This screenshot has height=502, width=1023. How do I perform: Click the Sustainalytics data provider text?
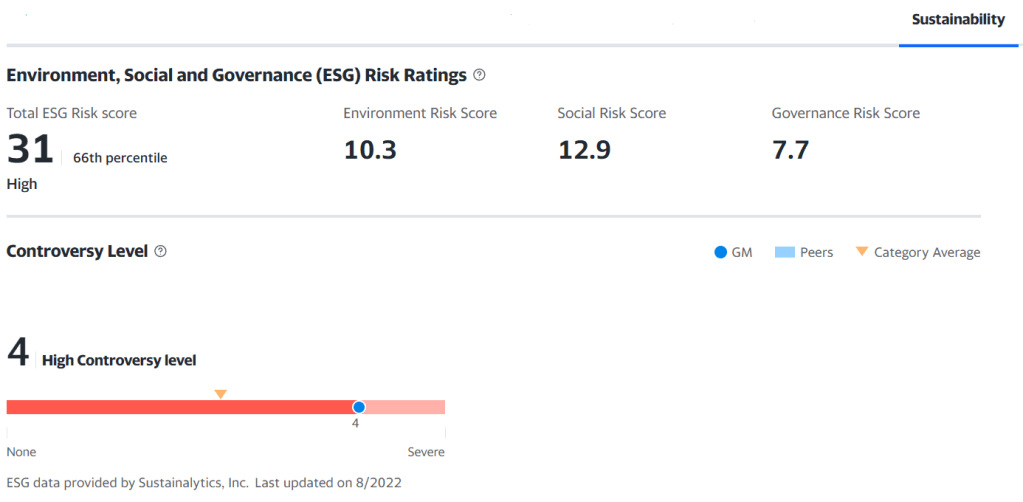pos(127,482)
